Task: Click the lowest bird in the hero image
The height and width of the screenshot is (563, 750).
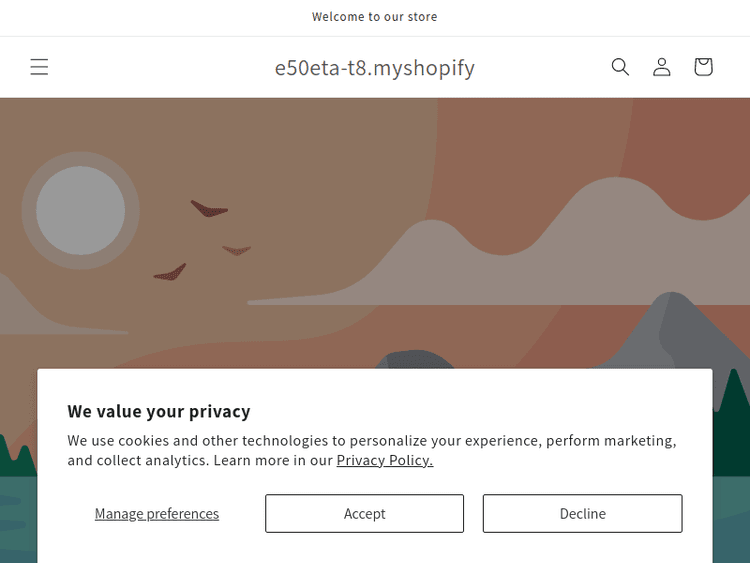Action: click(x=172, y=272)
